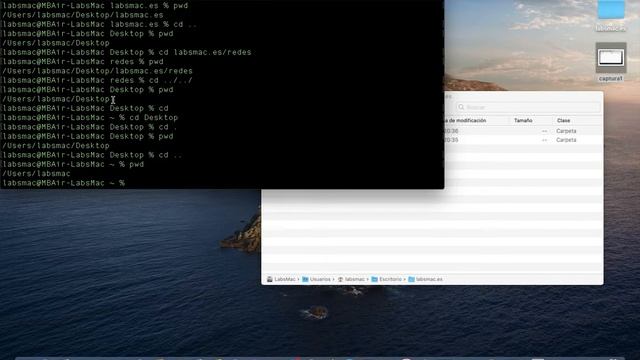Click terminal line '~ % pwd'
Viewport: 640px width, 360px height.
(73, 164)
